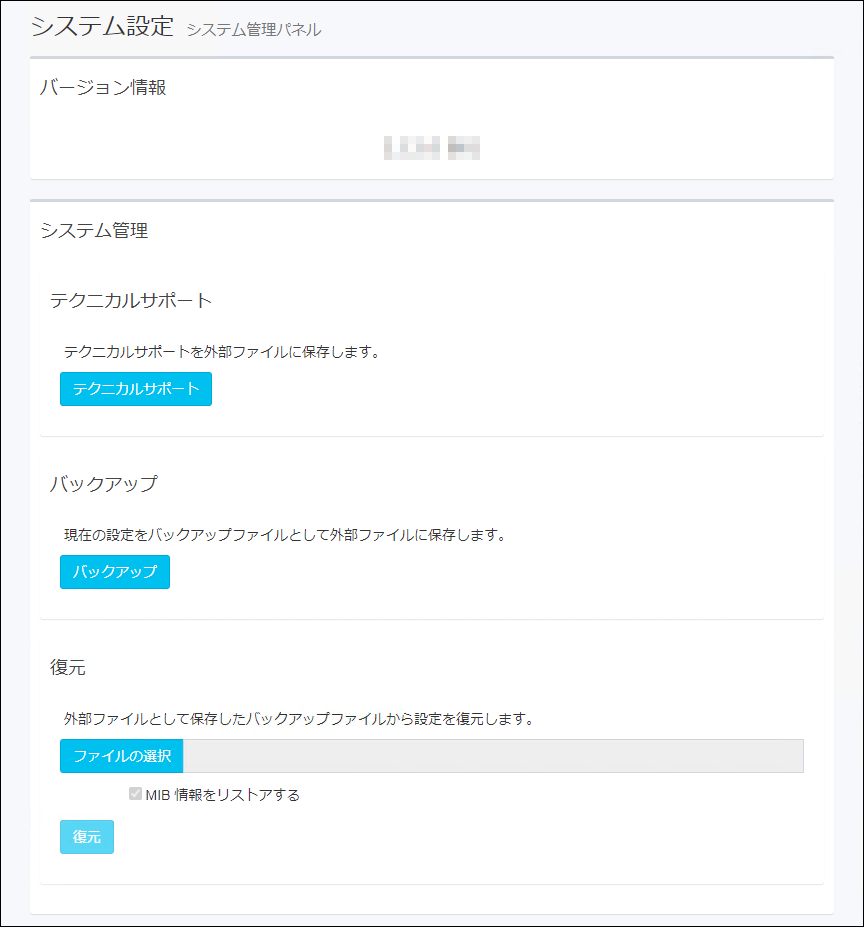Viewport: 864px width, 927px height.
Task: Click the left blurred version number segment
Action: point(412,149)
